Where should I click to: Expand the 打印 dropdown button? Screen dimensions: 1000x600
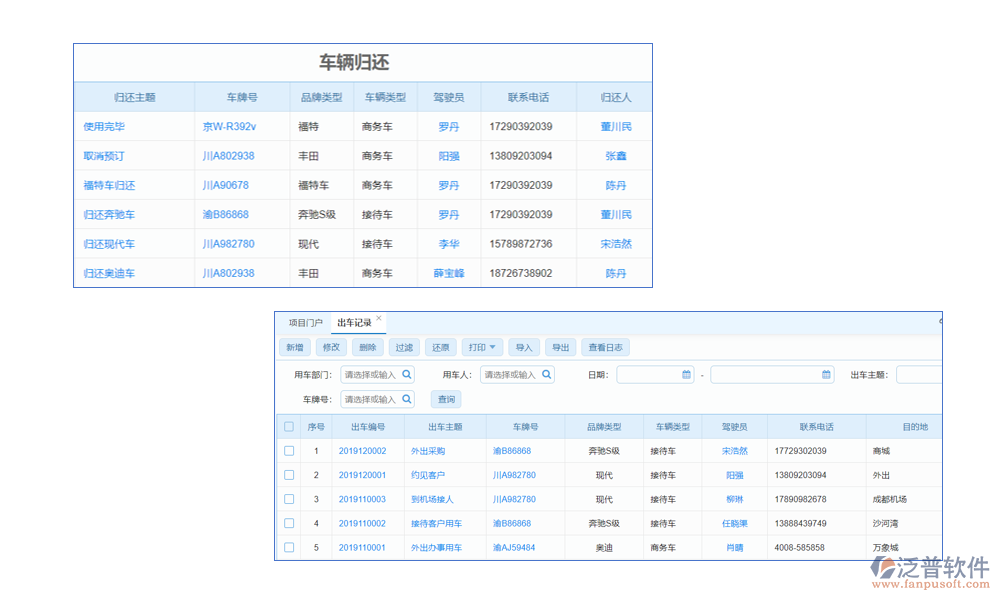click(x=484, y=348)
